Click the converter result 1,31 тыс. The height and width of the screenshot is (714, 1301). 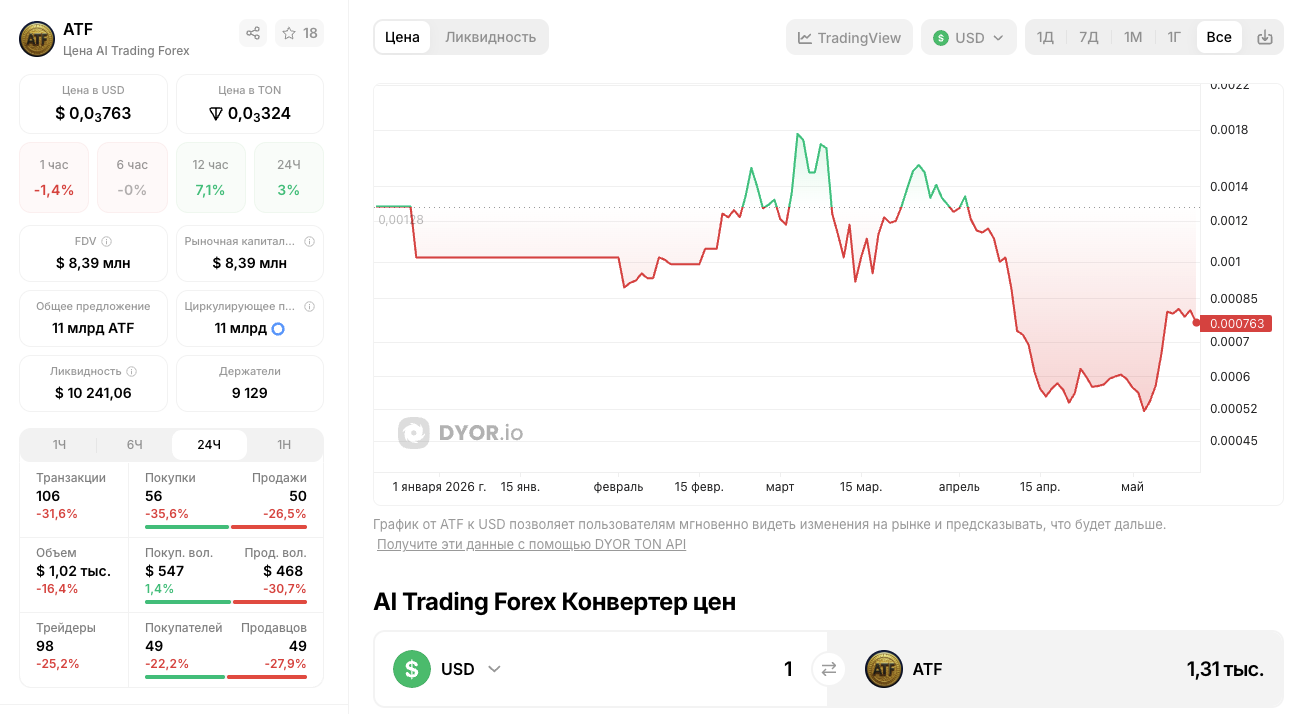[1225, 669]
